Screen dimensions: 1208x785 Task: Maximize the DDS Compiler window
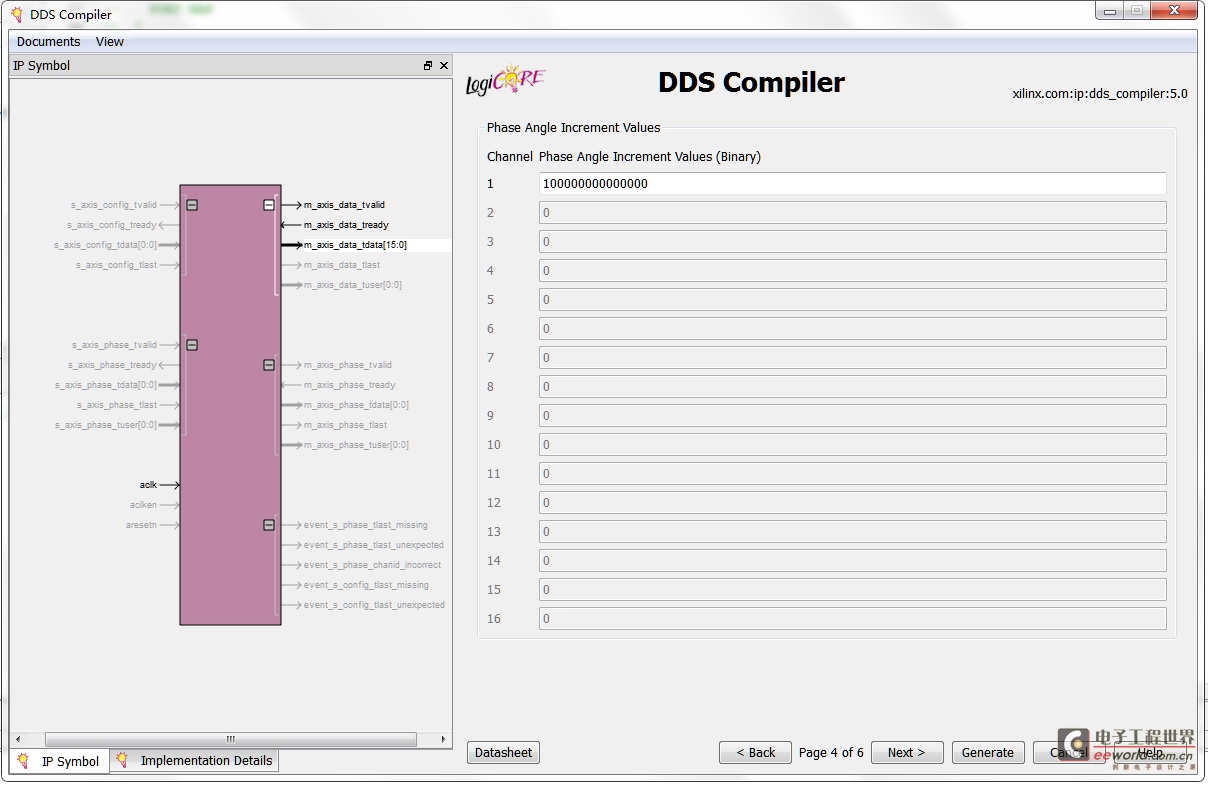pos(1136,10)
